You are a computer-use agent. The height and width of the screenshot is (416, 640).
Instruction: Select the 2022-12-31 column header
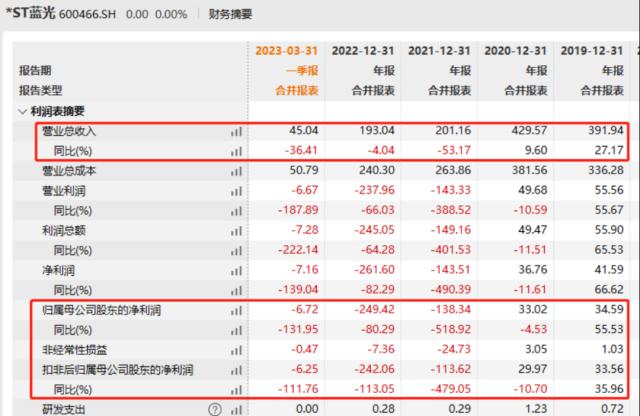point(363,50)
